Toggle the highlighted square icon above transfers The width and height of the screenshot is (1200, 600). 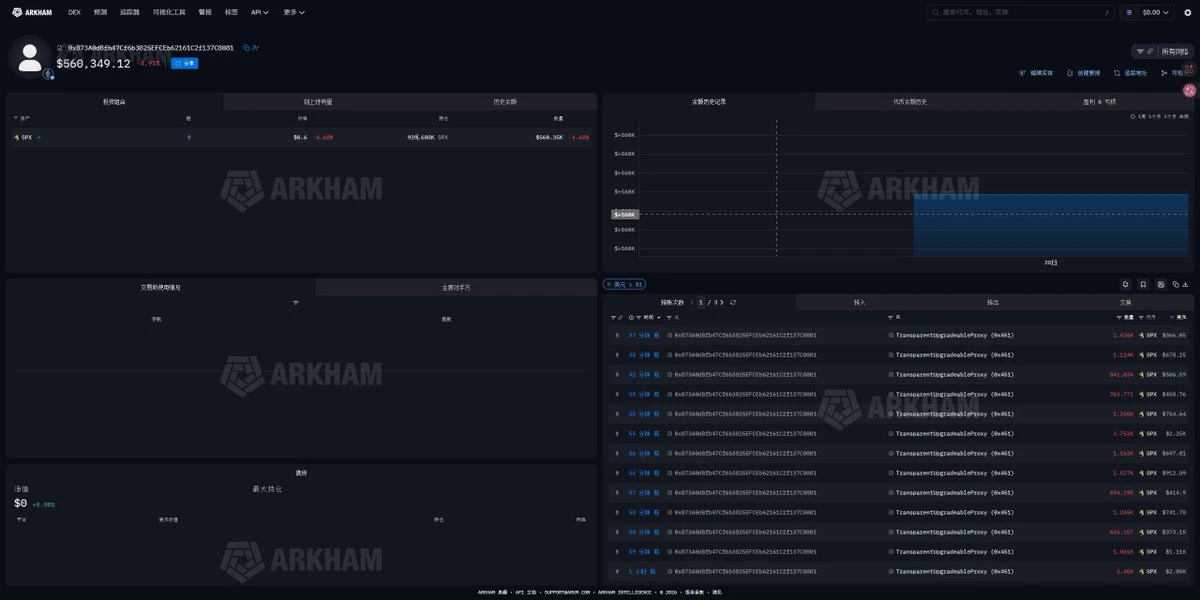point(1161,284)
